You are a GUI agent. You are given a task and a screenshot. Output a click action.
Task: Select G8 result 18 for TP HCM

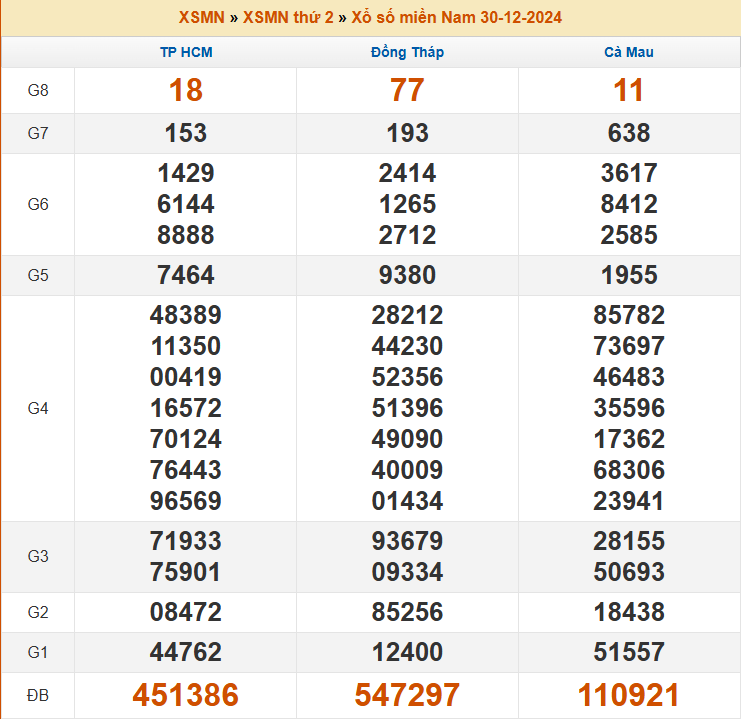pos(186,90)
